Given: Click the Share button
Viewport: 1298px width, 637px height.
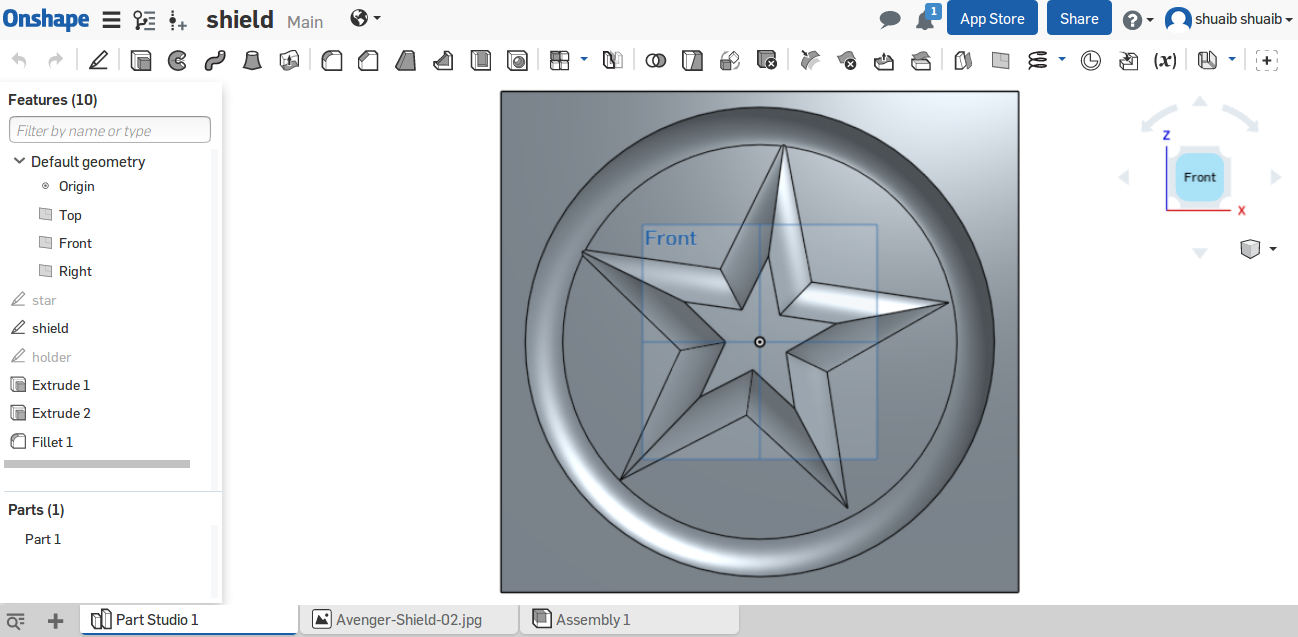Looking at the screenshot, I should 1079,19.
